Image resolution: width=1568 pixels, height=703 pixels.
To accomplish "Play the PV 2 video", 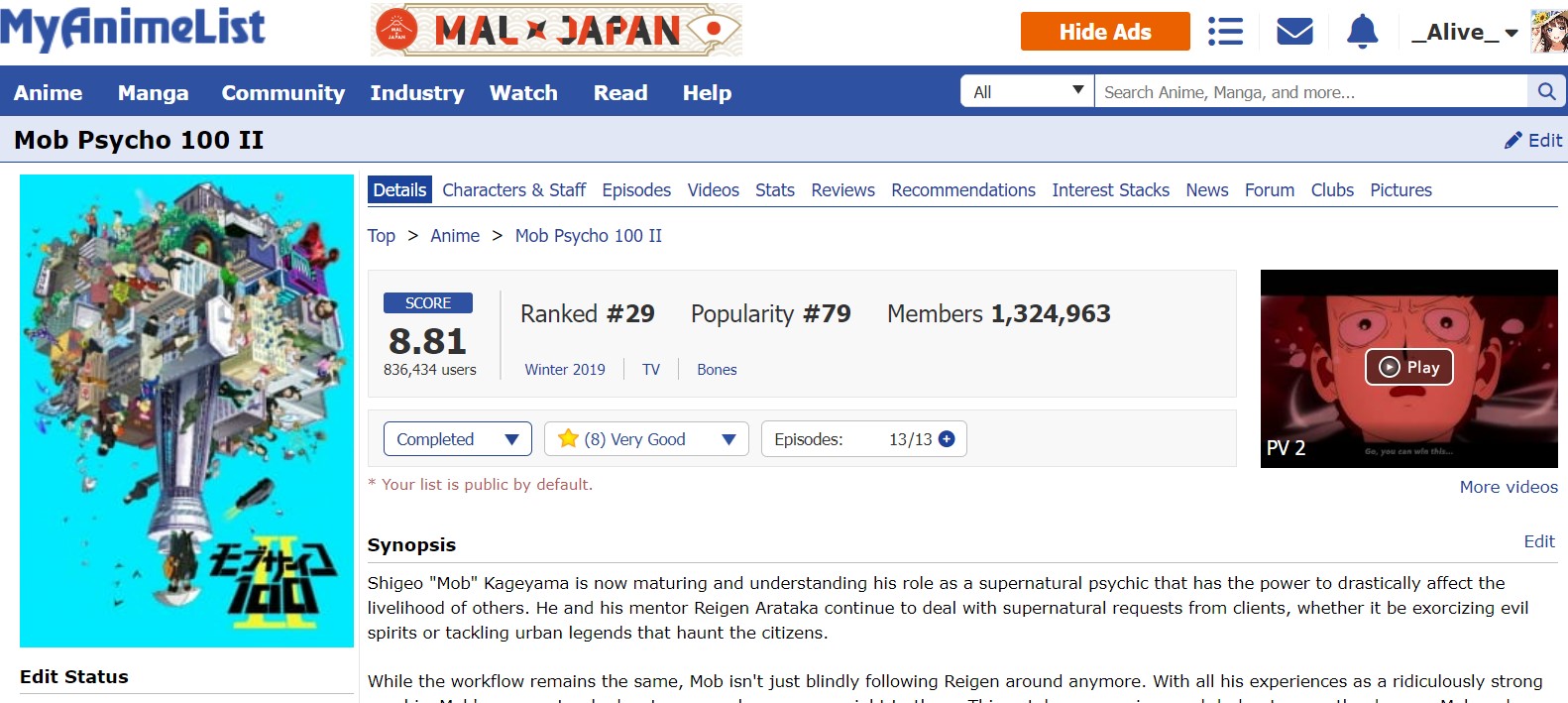I will point(1408,367).
